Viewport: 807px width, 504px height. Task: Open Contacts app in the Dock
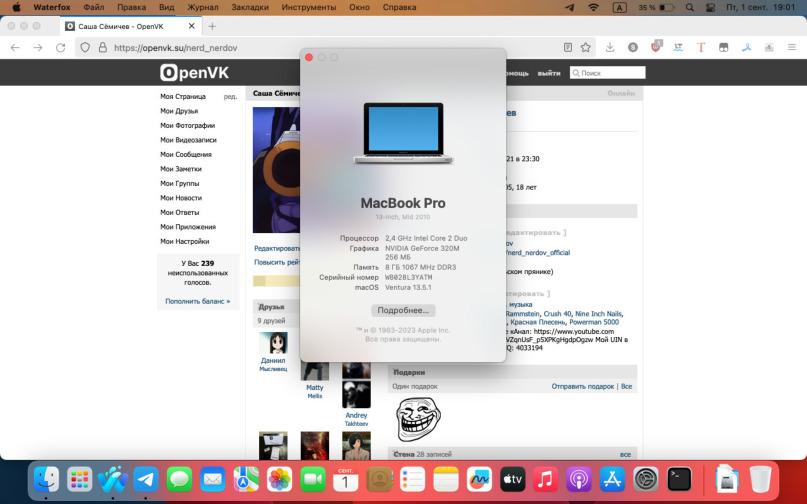point(379,480)
